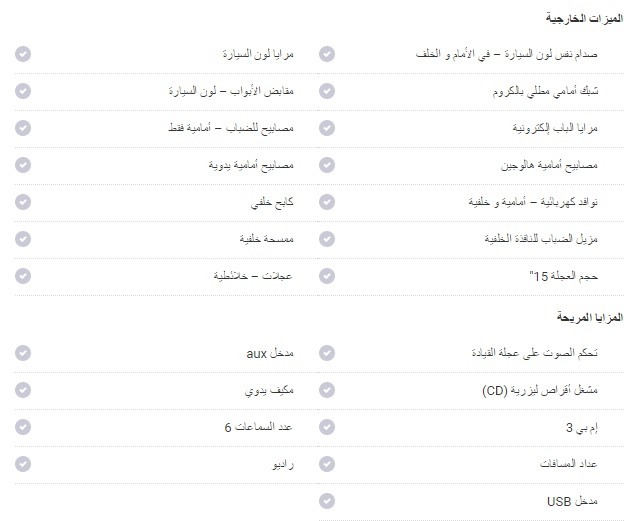
Task: Click the check icon for مشغل أقراص ليزرية (CD)
Action: coord(327,390)
